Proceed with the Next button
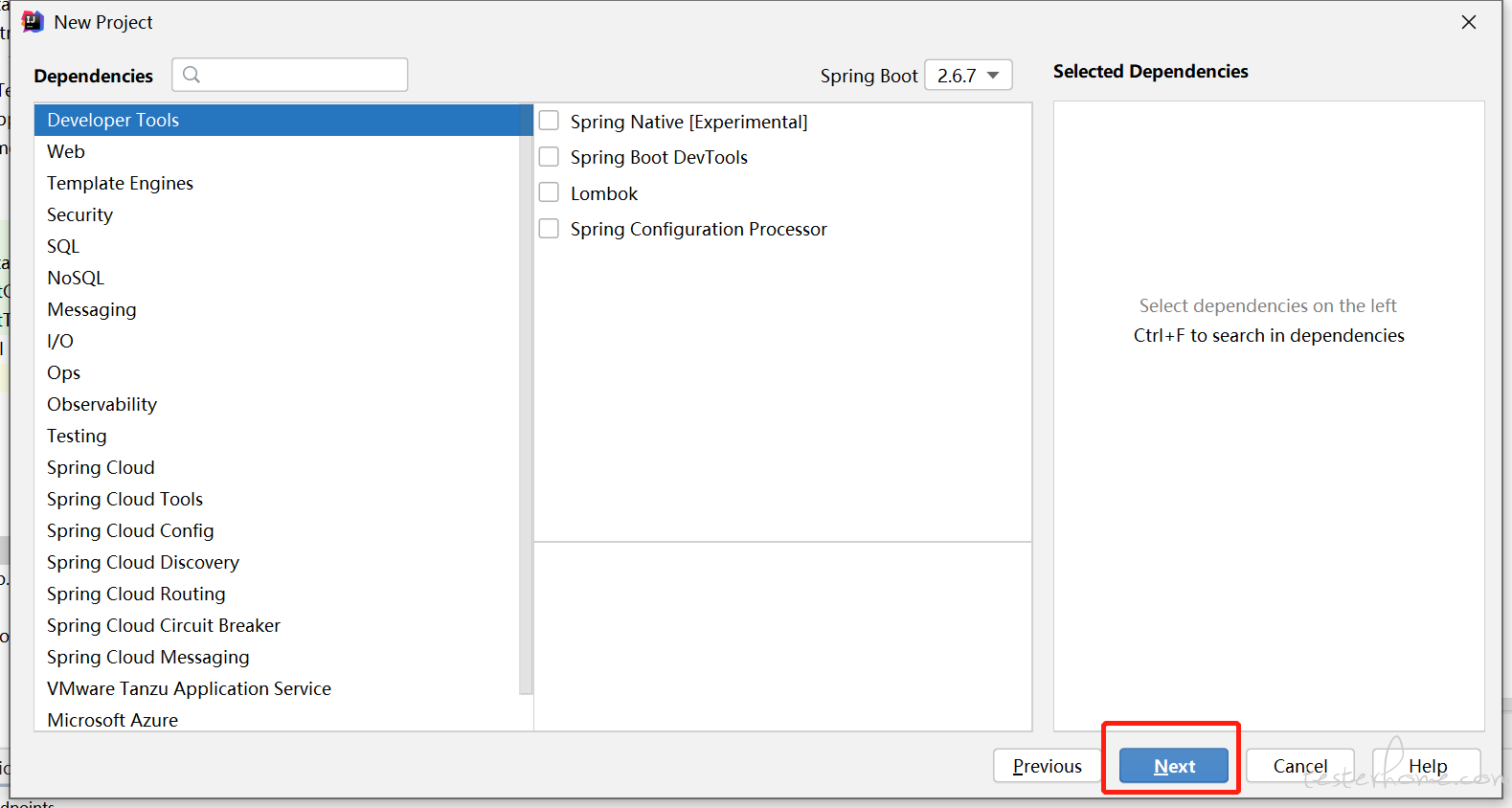The height and width of the screenshot is (808, 1512). 1174,766
